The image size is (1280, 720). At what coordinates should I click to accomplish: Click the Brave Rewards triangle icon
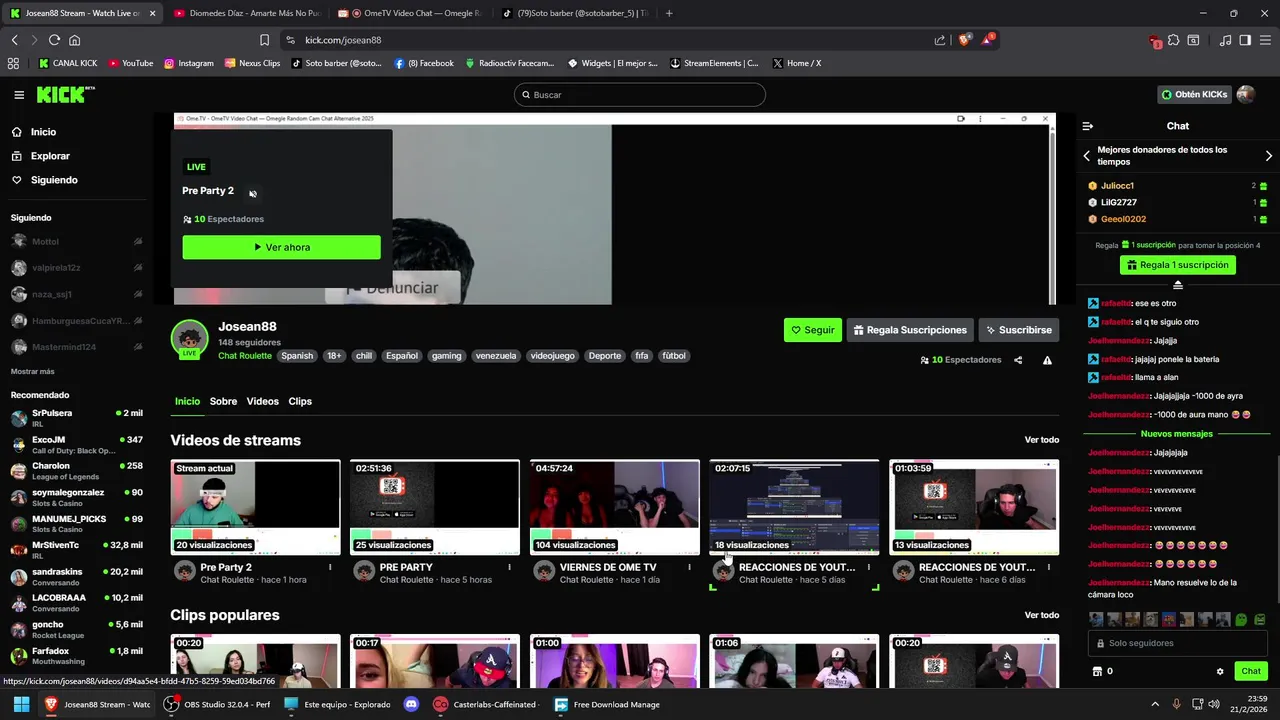[x=988, y=40]
